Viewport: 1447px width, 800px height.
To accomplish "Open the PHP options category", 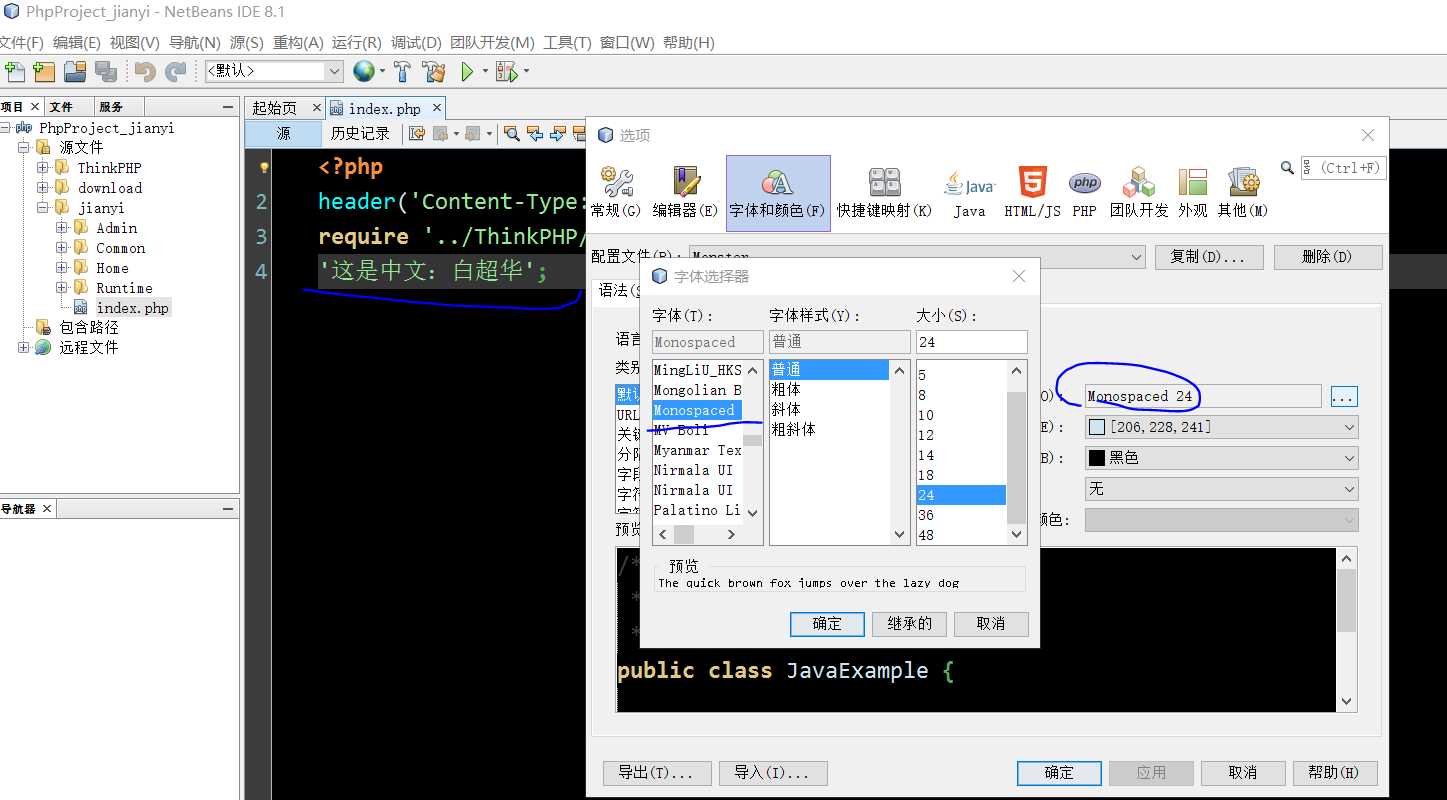I will 1085,193.
